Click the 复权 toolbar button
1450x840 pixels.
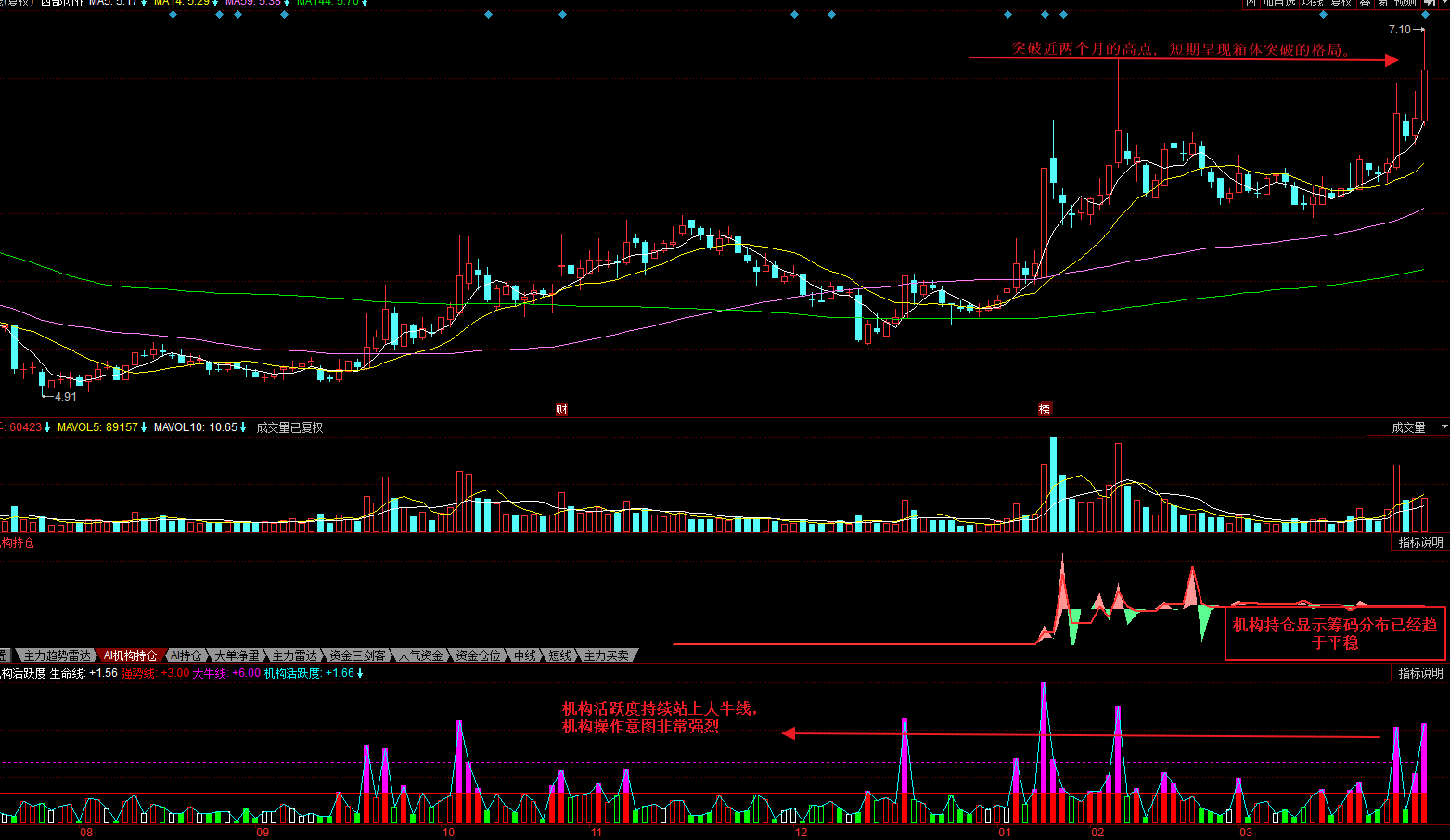point(1341,3)
